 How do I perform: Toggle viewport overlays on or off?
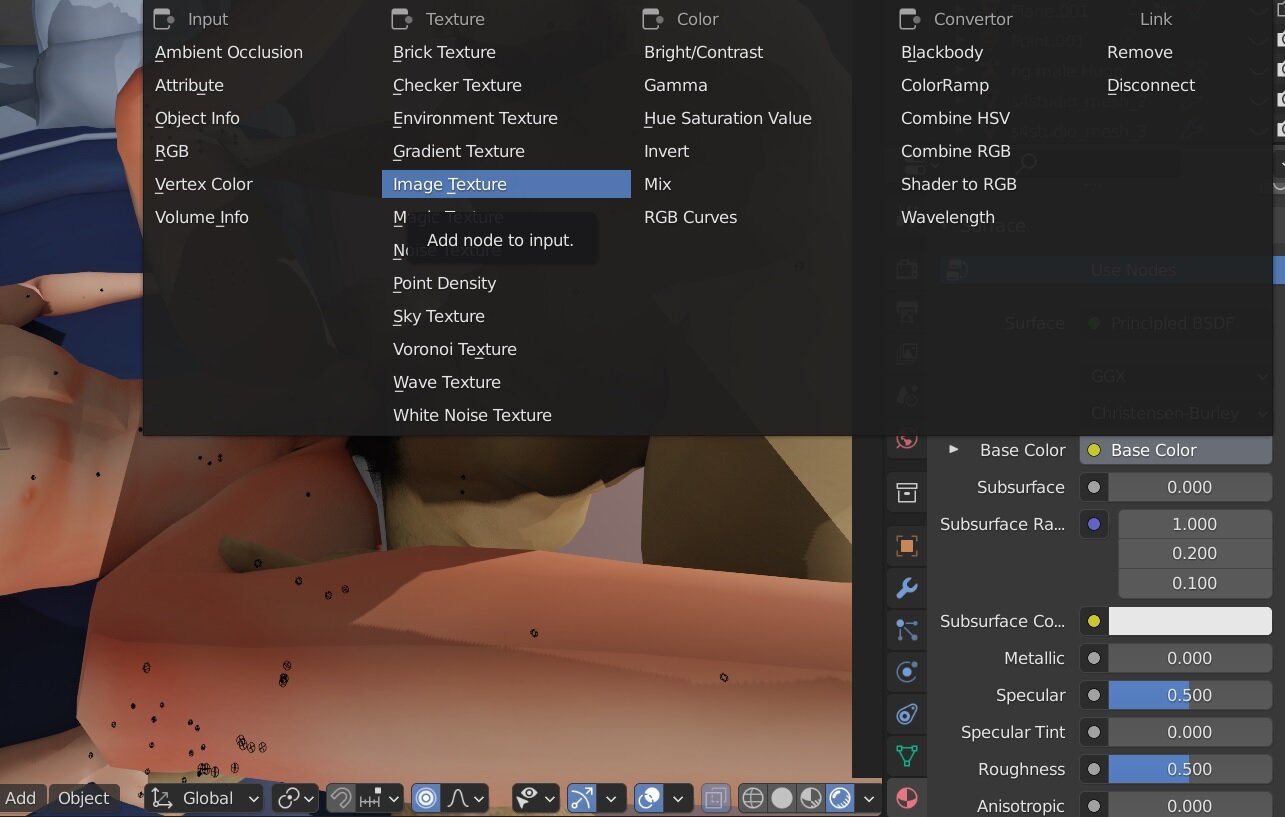point(650,798)
